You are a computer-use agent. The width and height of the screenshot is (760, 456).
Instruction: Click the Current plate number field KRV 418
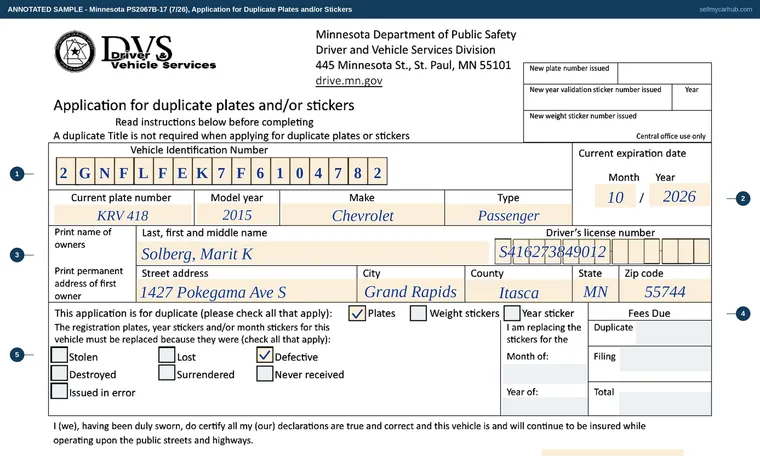coord(123,215)
